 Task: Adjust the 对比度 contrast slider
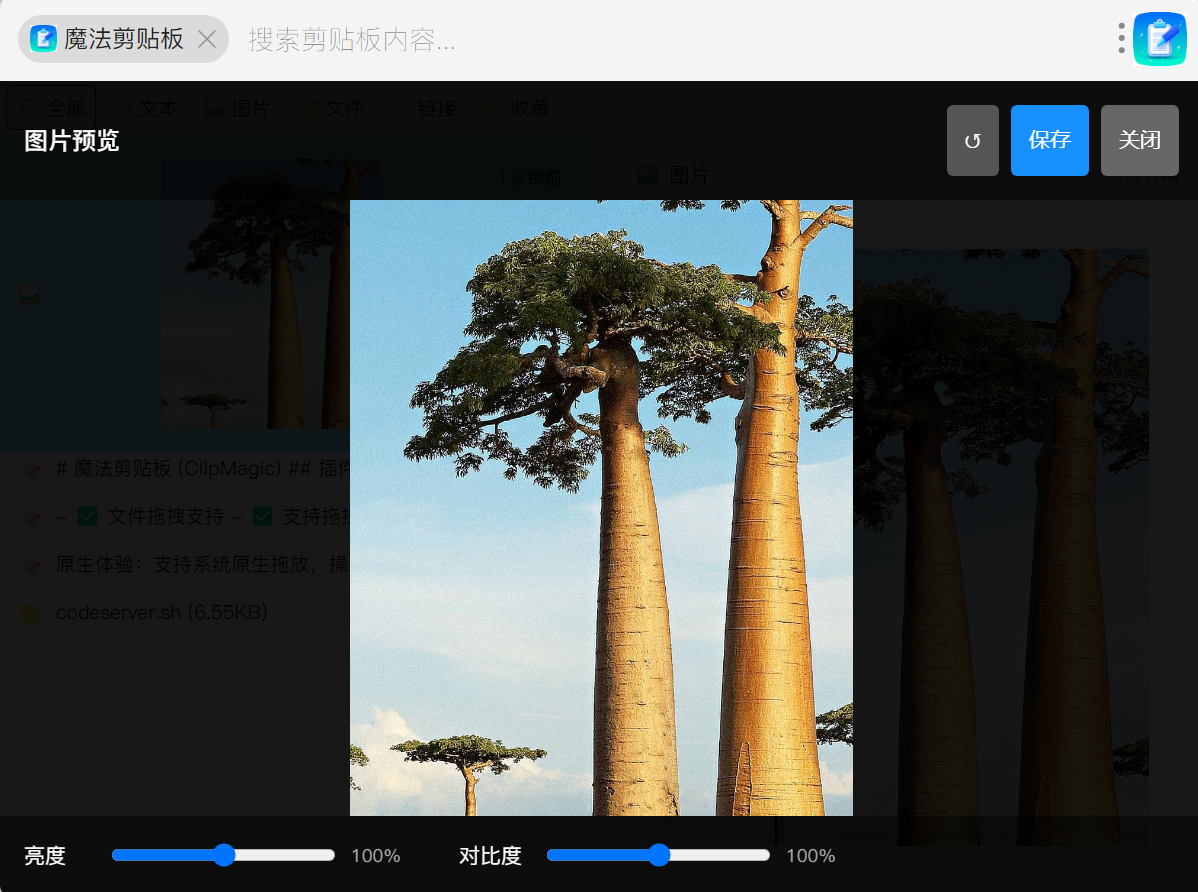(x=659, y=855)
